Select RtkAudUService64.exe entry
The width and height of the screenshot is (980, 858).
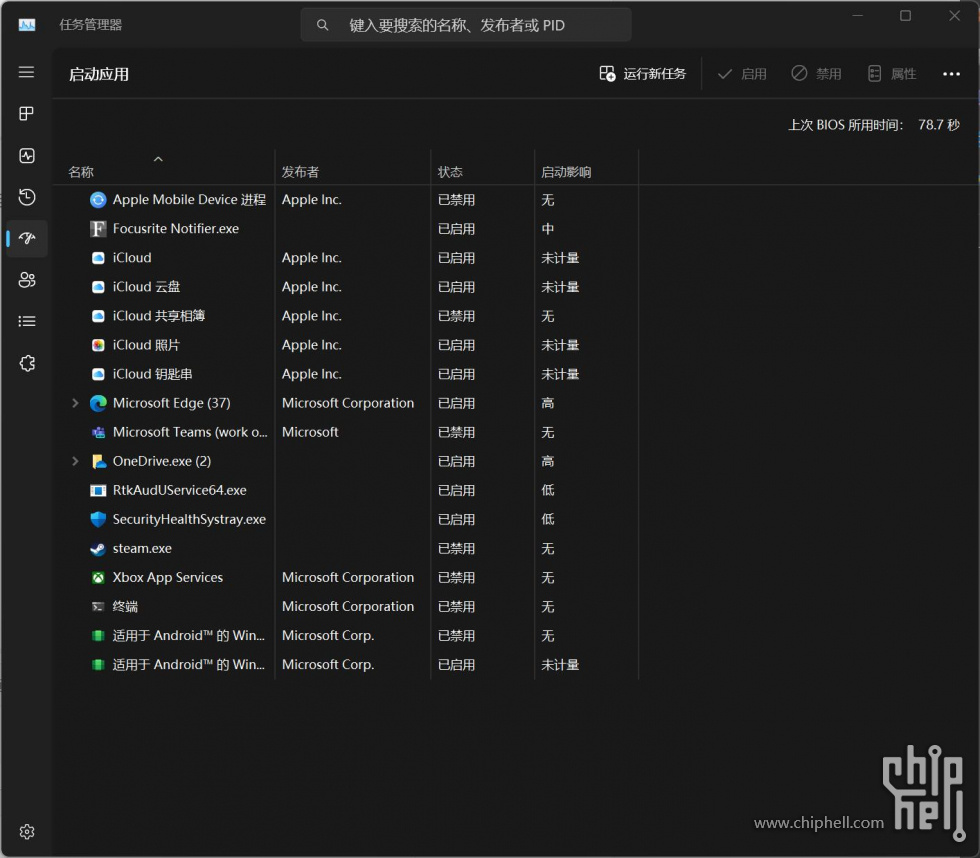346,491
